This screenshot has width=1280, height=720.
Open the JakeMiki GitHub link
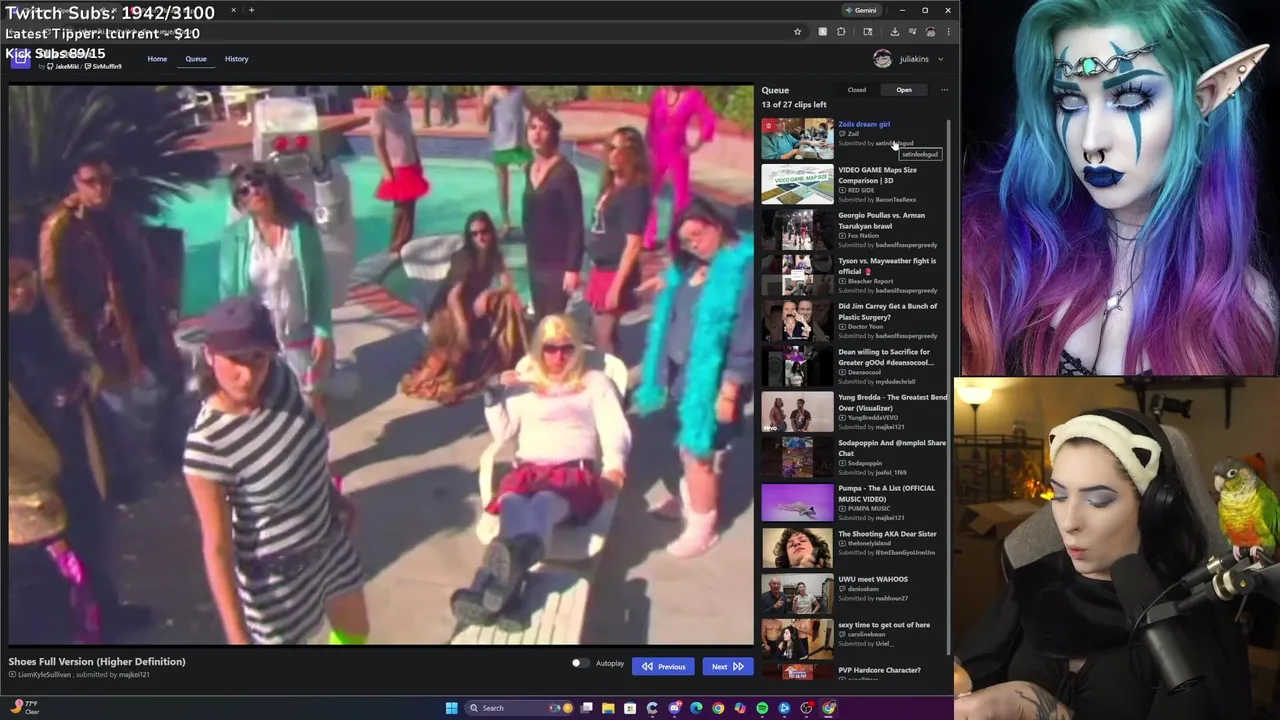pos(65,66)
